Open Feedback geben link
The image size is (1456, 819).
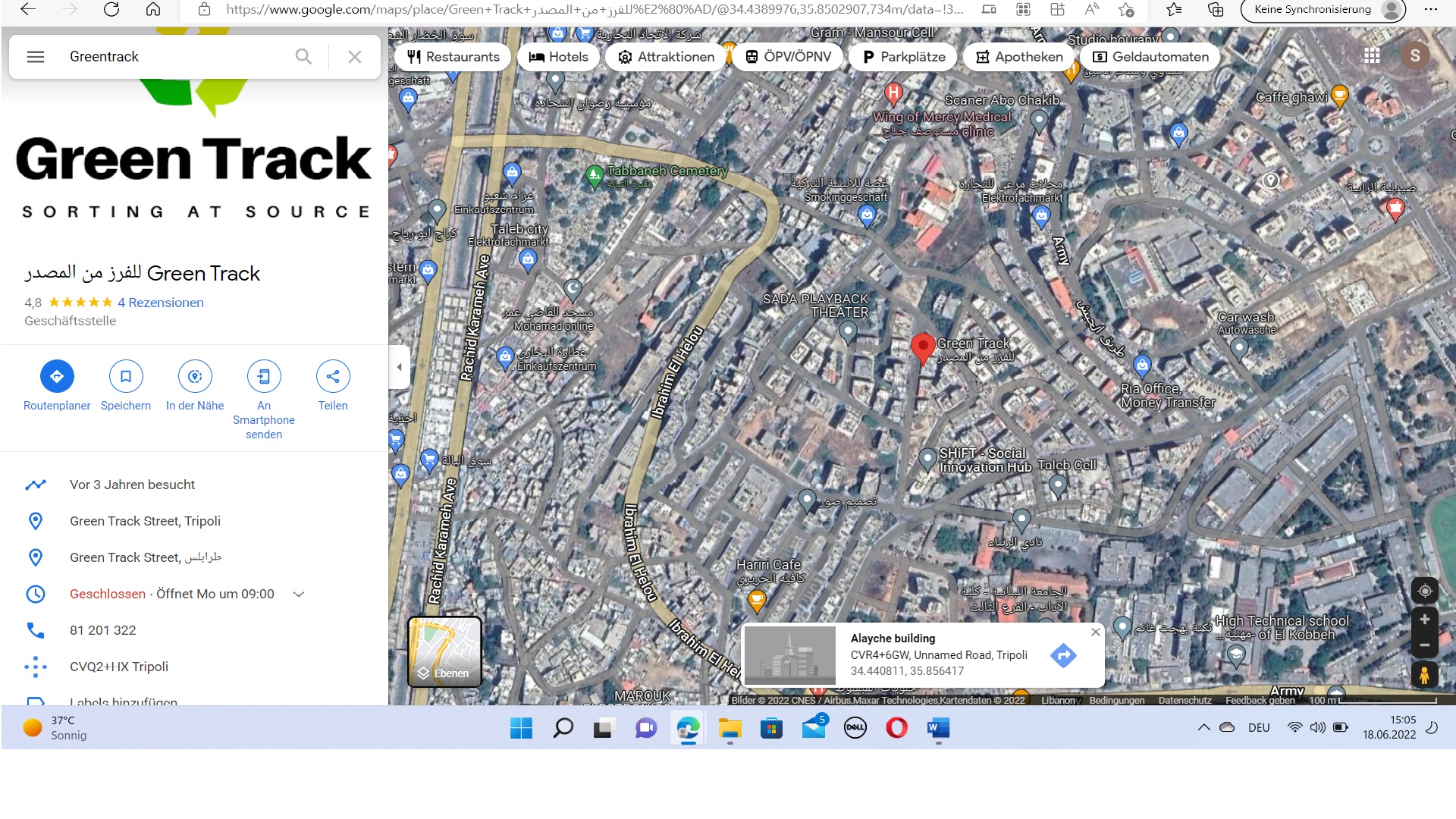(1260, 700)
